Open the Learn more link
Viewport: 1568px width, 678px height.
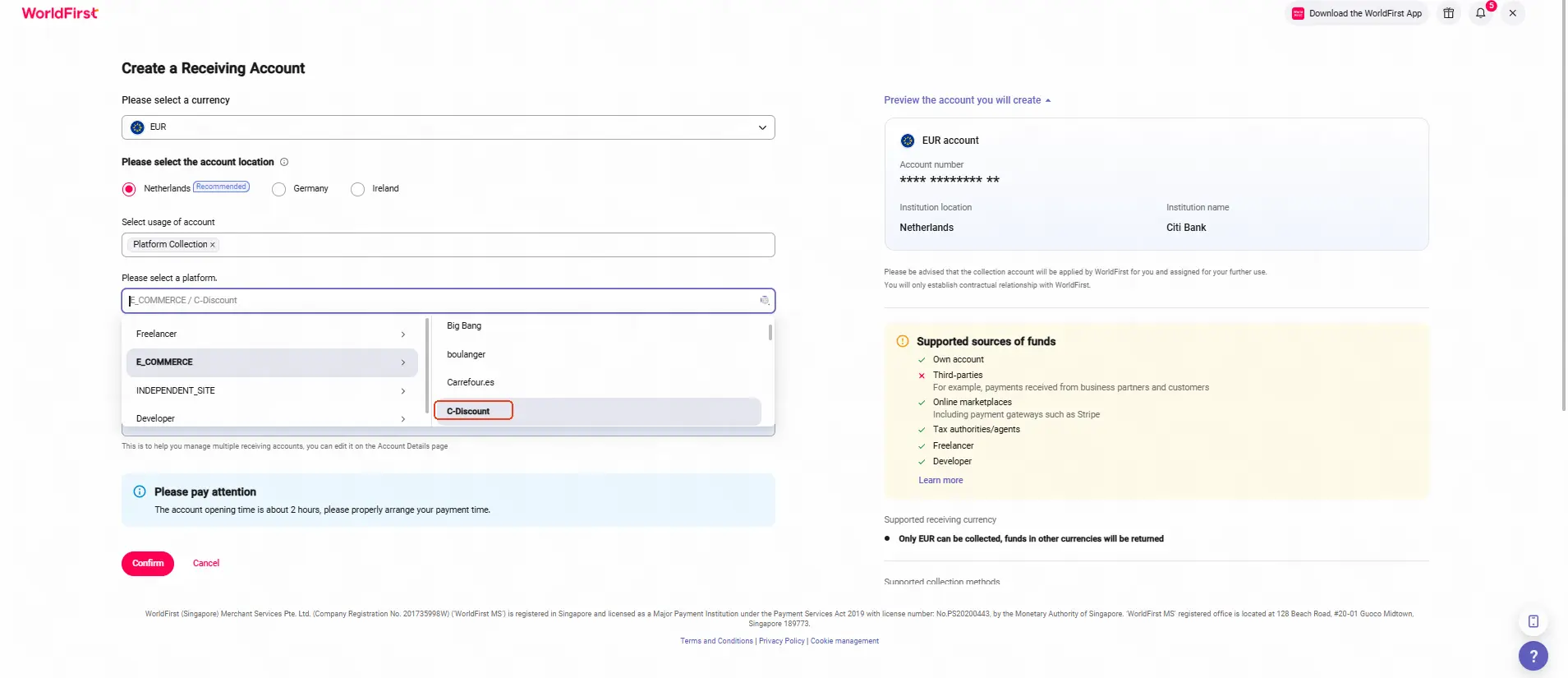coord(940,481)
